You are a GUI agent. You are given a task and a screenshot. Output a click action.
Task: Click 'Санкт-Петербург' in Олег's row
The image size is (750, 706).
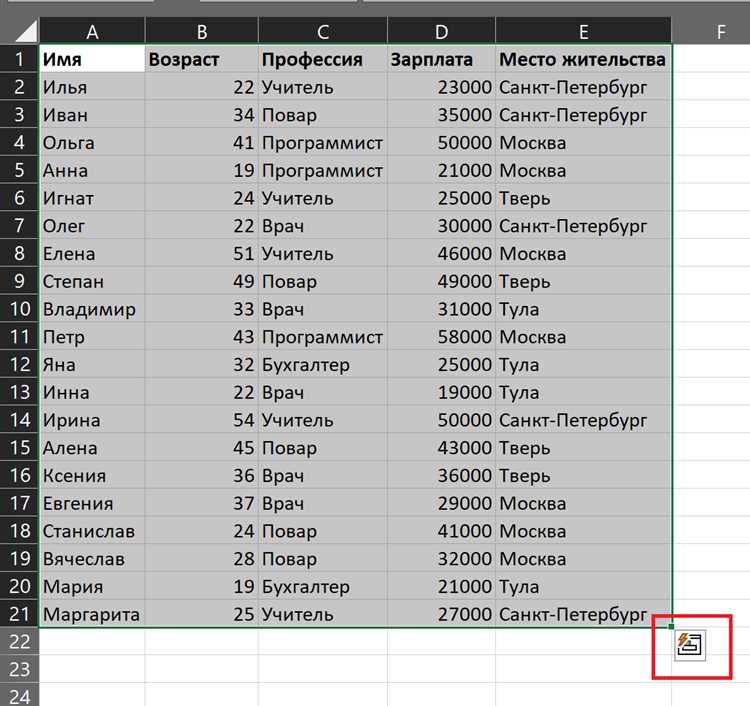(583, 225)
